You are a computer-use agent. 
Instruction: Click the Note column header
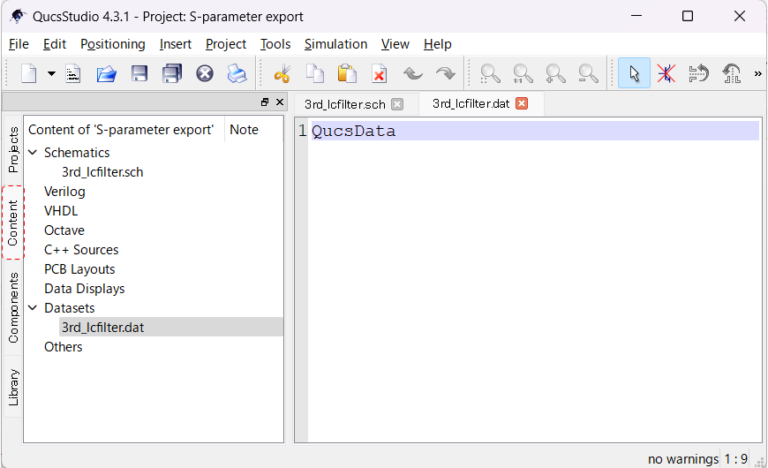click(x=243, y=130)
